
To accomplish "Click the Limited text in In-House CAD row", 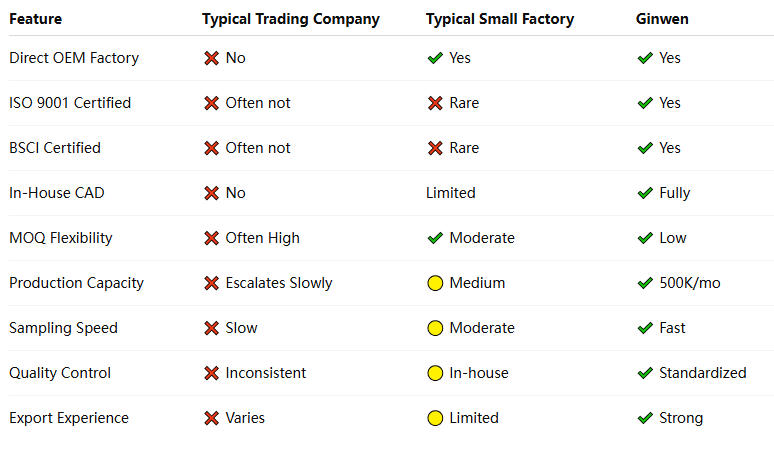I will pos(450,193).
